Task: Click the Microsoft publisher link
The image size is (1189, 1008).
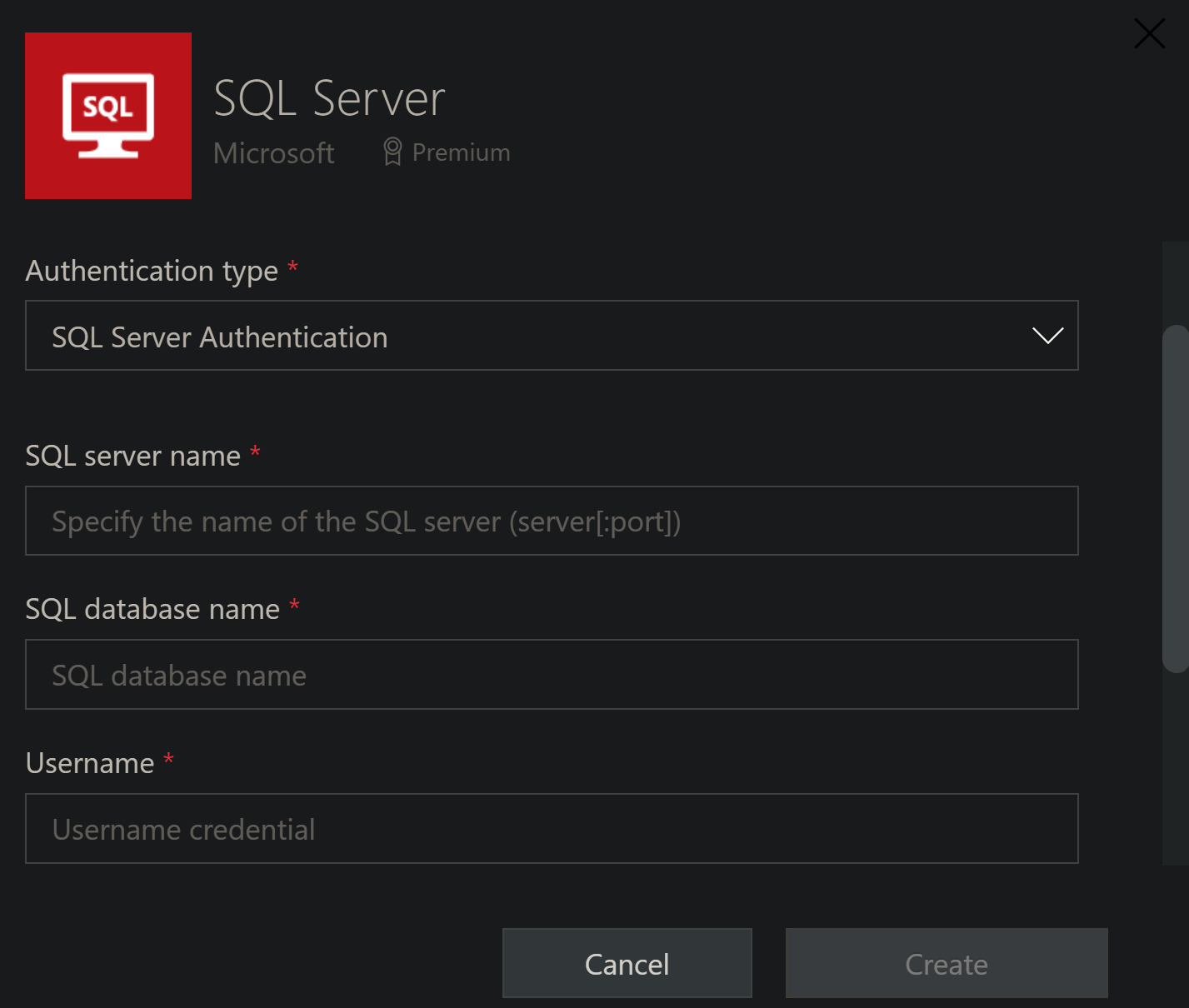Action: click(273, 152)
